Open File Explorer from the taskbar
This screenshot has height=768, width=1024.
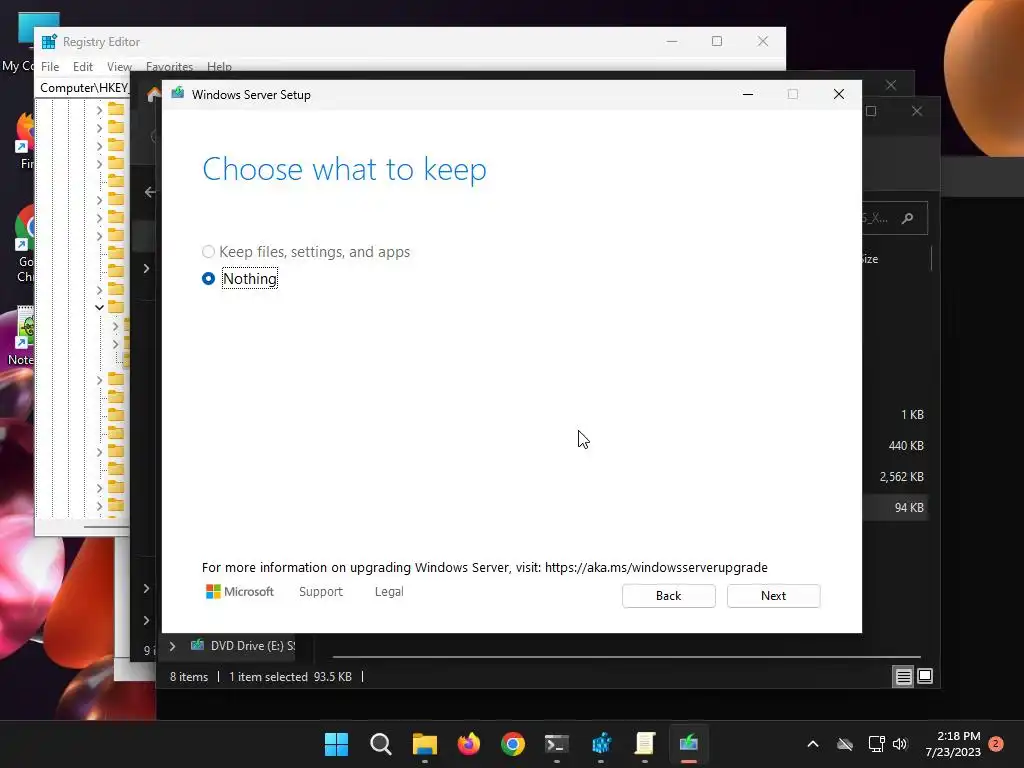tap(424, 744)
